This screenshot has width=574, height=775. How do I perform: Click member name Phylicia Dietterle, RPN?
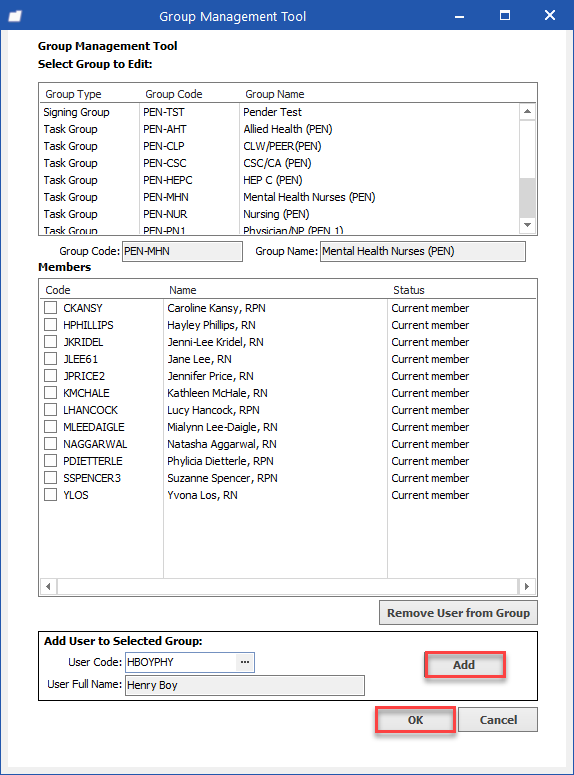(x=220, y=461)
